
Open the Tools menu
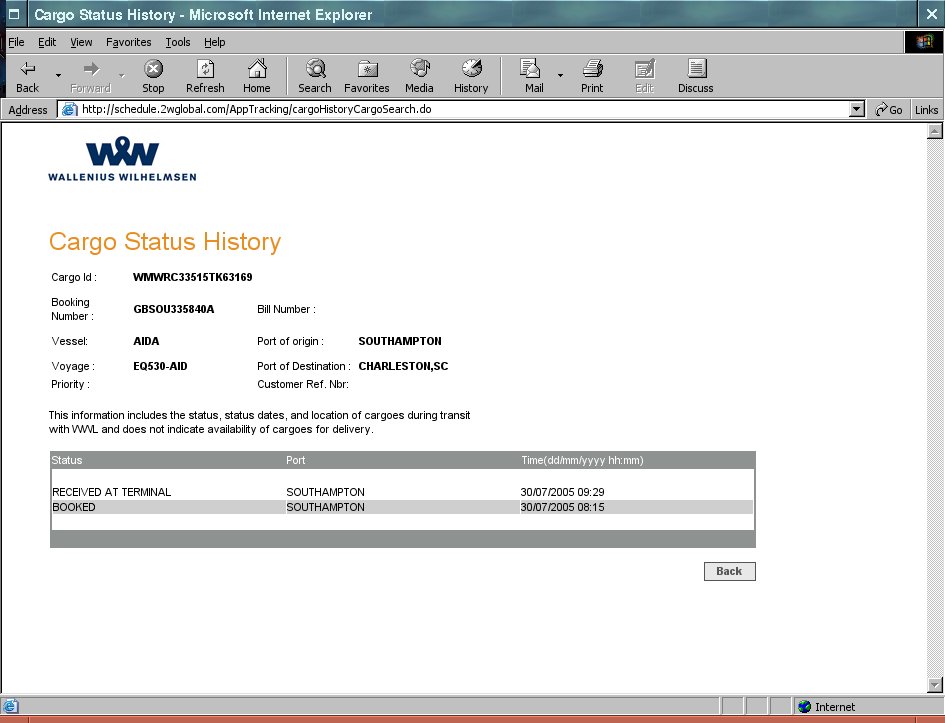tap(178, 42)
